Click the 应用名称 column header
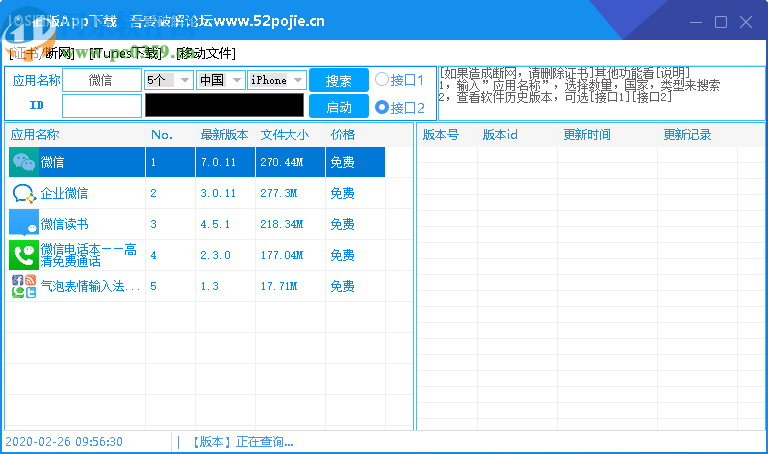The height and width of the screenshot is (454, 768). (x=35, y=135)
